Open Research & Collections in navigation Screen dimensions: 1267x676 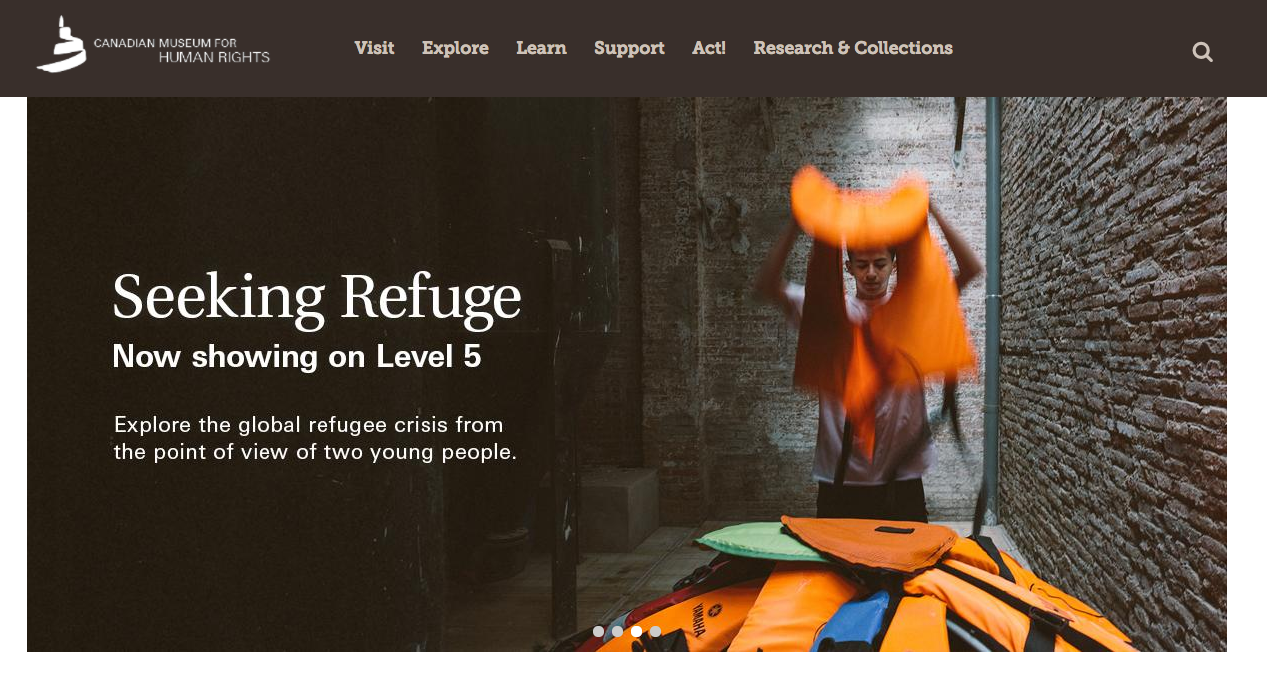click(853, 48)
